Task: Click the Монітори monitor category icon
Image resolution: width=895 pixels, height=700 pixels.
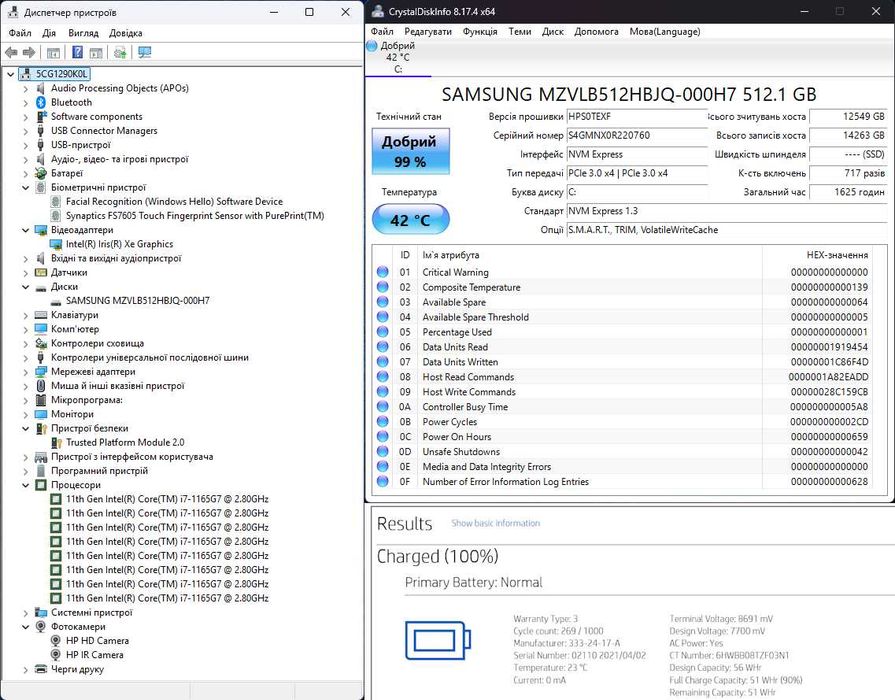Action: 41,414
